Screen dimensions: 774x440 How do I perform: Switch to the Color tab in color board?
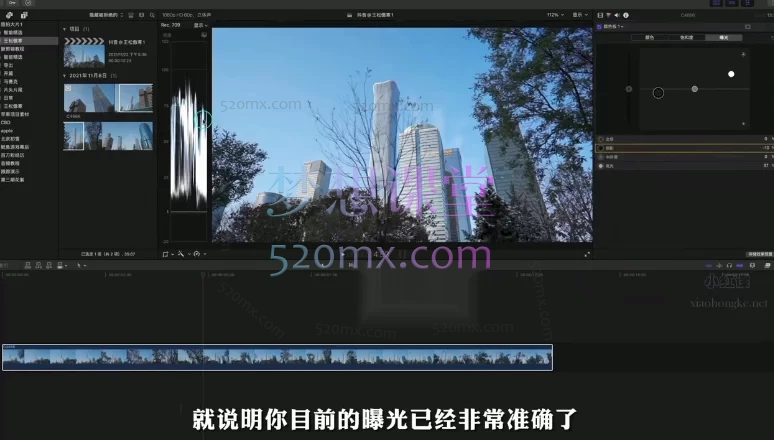pos(649,37)
